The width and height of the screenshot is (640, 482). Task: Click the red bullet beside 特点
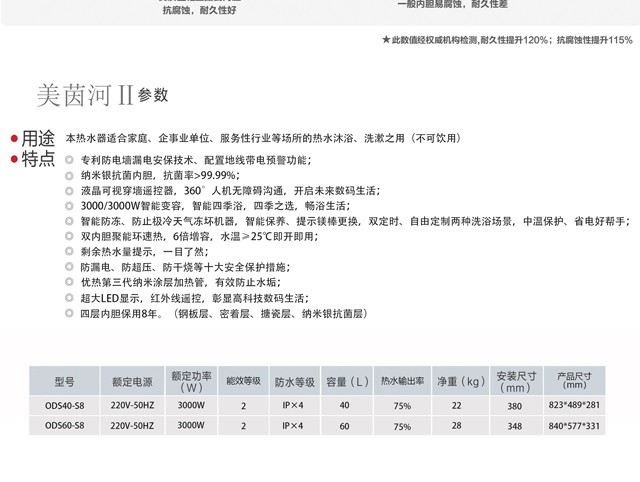click(14, 159)
